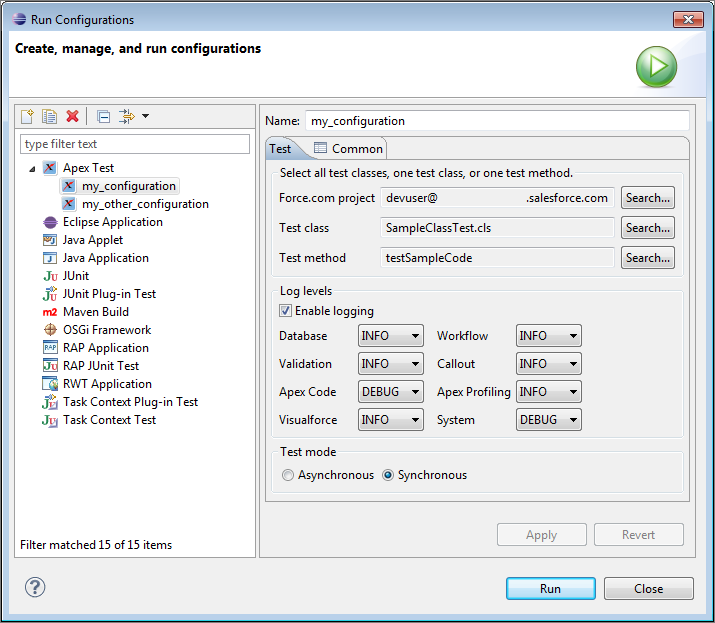715x623 pixels.
Task: Click Search next to Test method
Action: click(x=648, y=258)
